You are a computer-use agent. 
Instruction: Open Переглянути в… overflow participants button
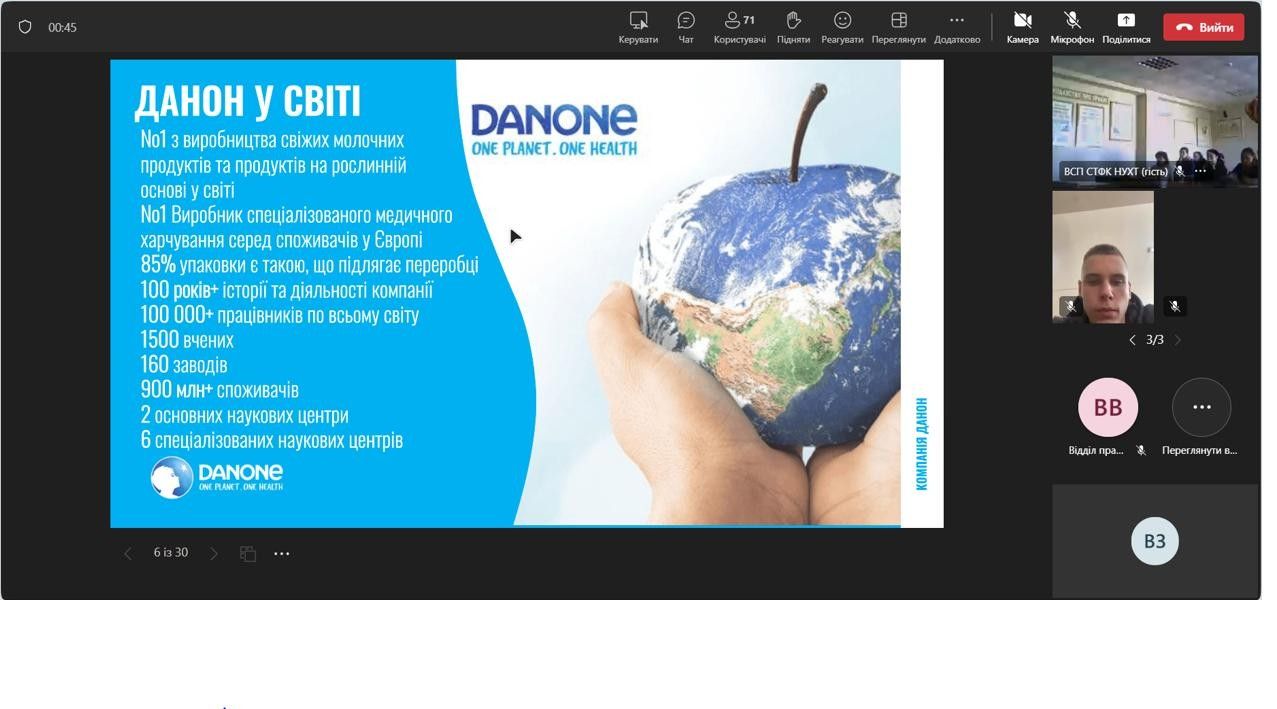1201,407
